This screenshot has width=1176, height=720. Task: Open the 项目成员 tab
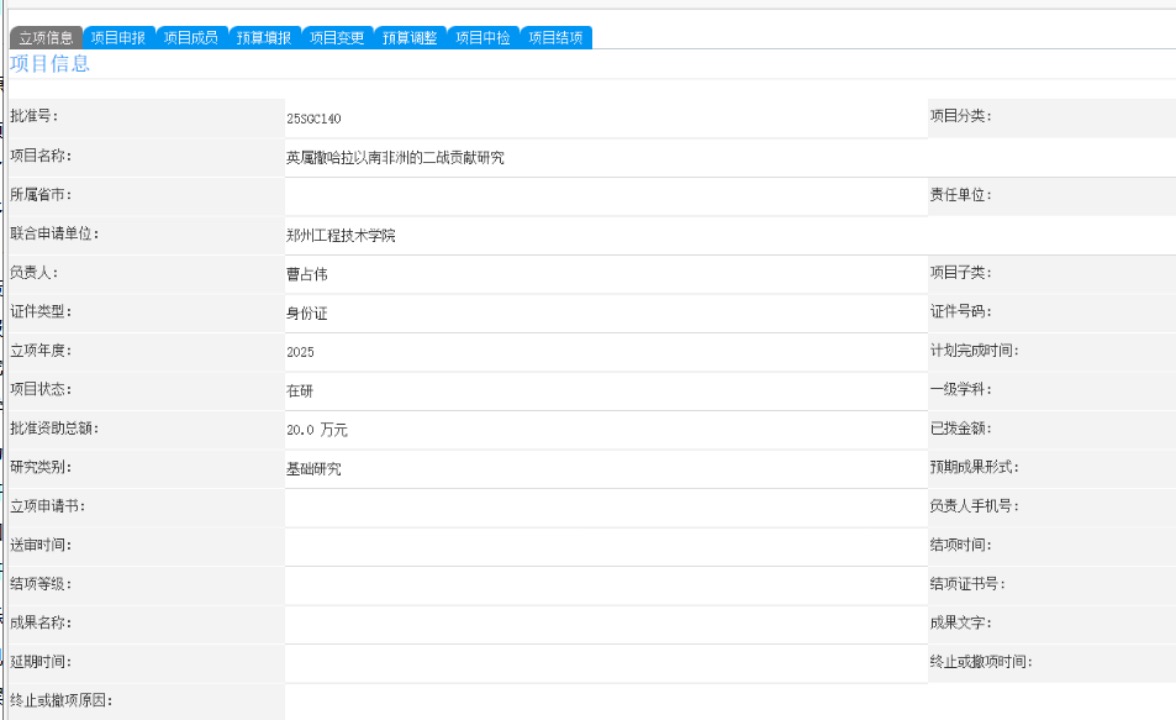coord(191,38)
